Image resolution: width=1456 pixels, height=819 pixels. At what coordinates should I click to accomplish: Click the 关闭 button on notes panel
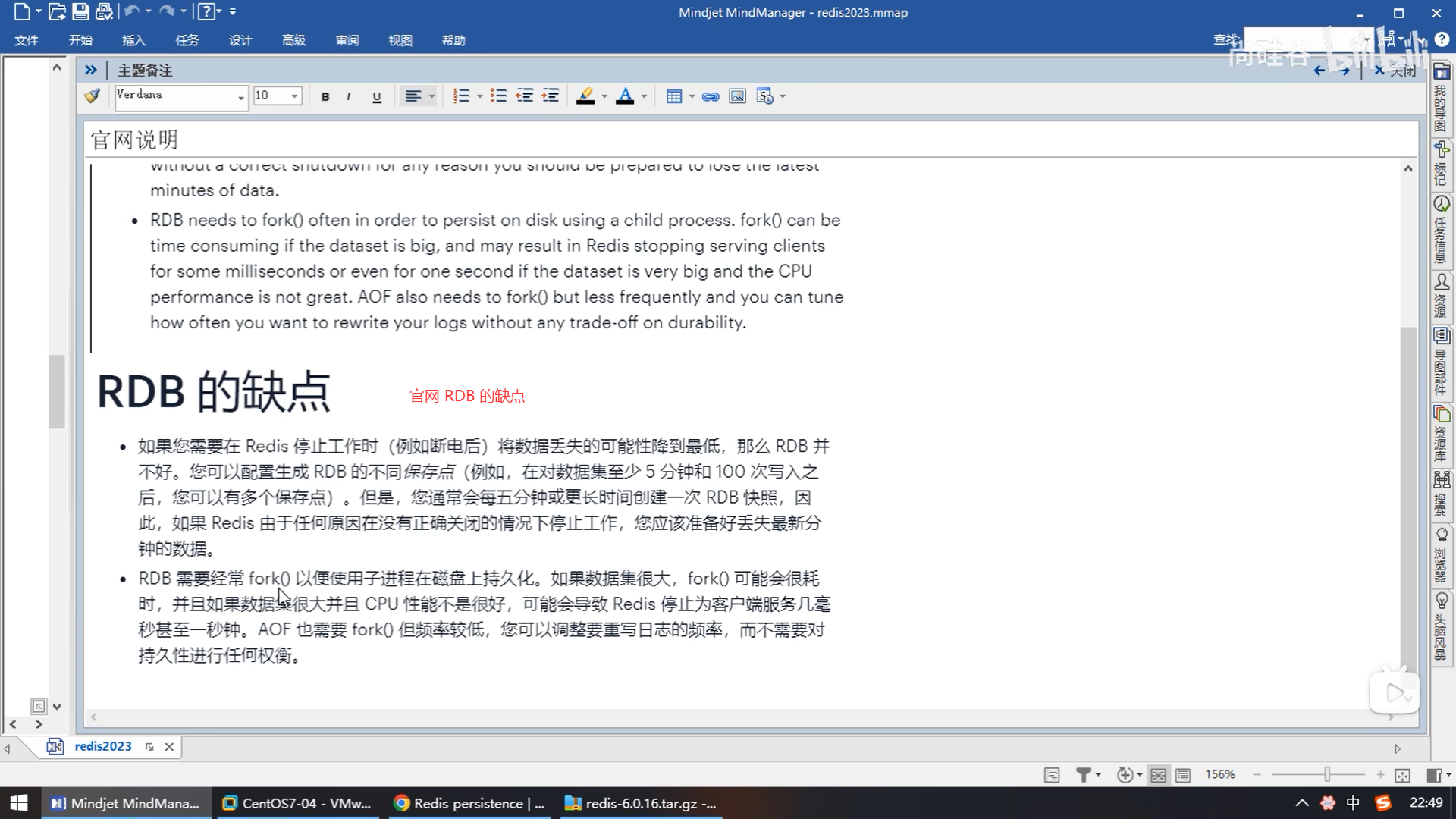click(x=1395, y=71)
